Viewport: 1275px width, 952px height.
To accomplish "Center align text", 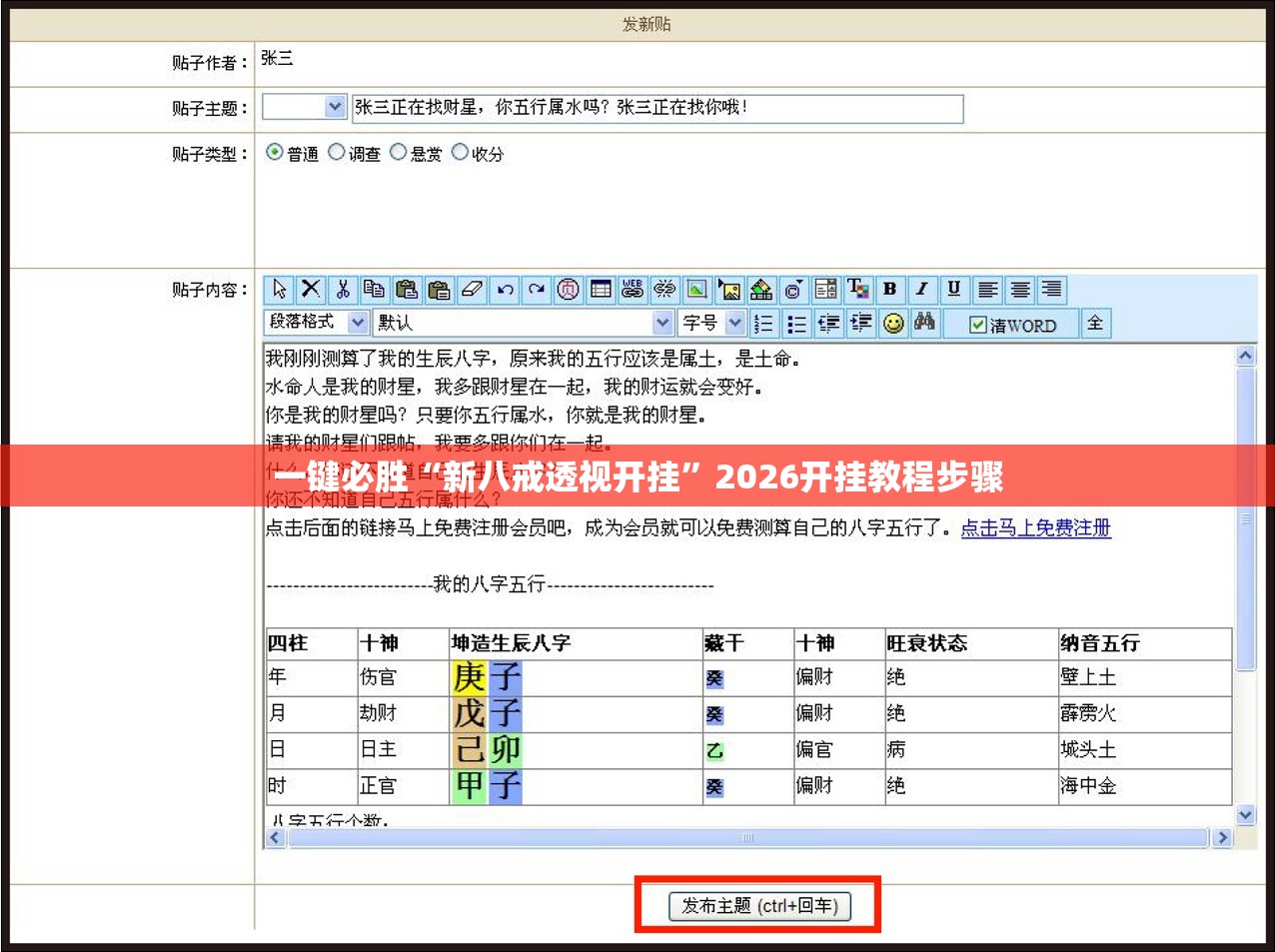I will click(x=1019, y=290).
